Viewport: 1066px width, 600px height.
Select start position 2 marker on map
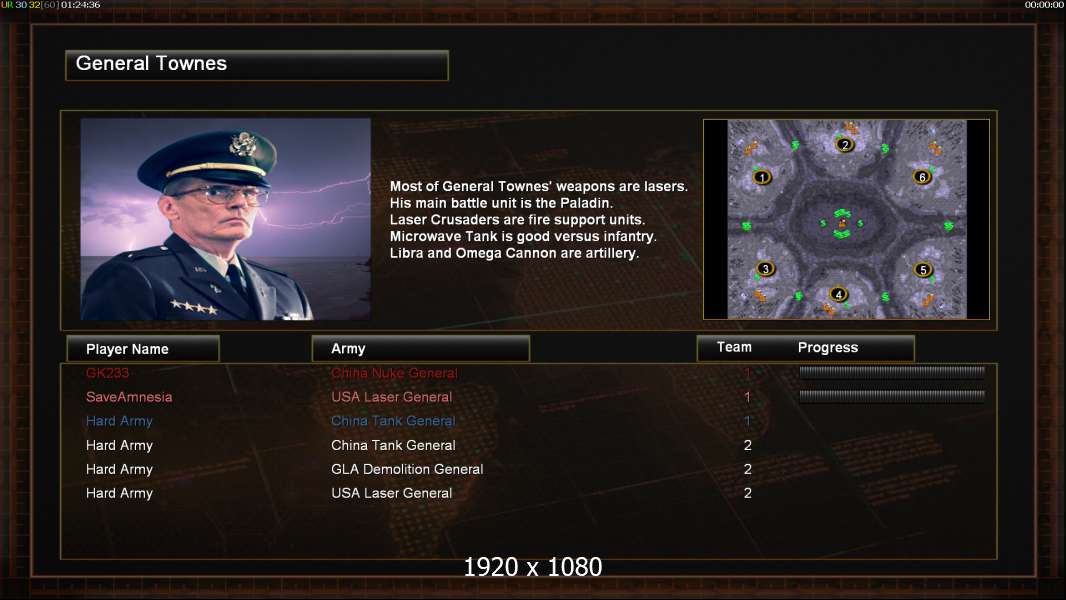tap(844, 144)
